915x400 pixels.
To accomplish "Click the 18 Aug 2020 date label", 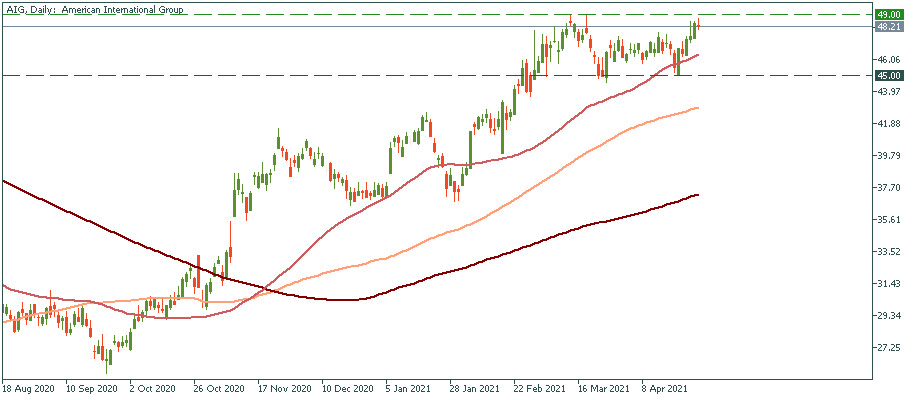I will pos(28,387).
